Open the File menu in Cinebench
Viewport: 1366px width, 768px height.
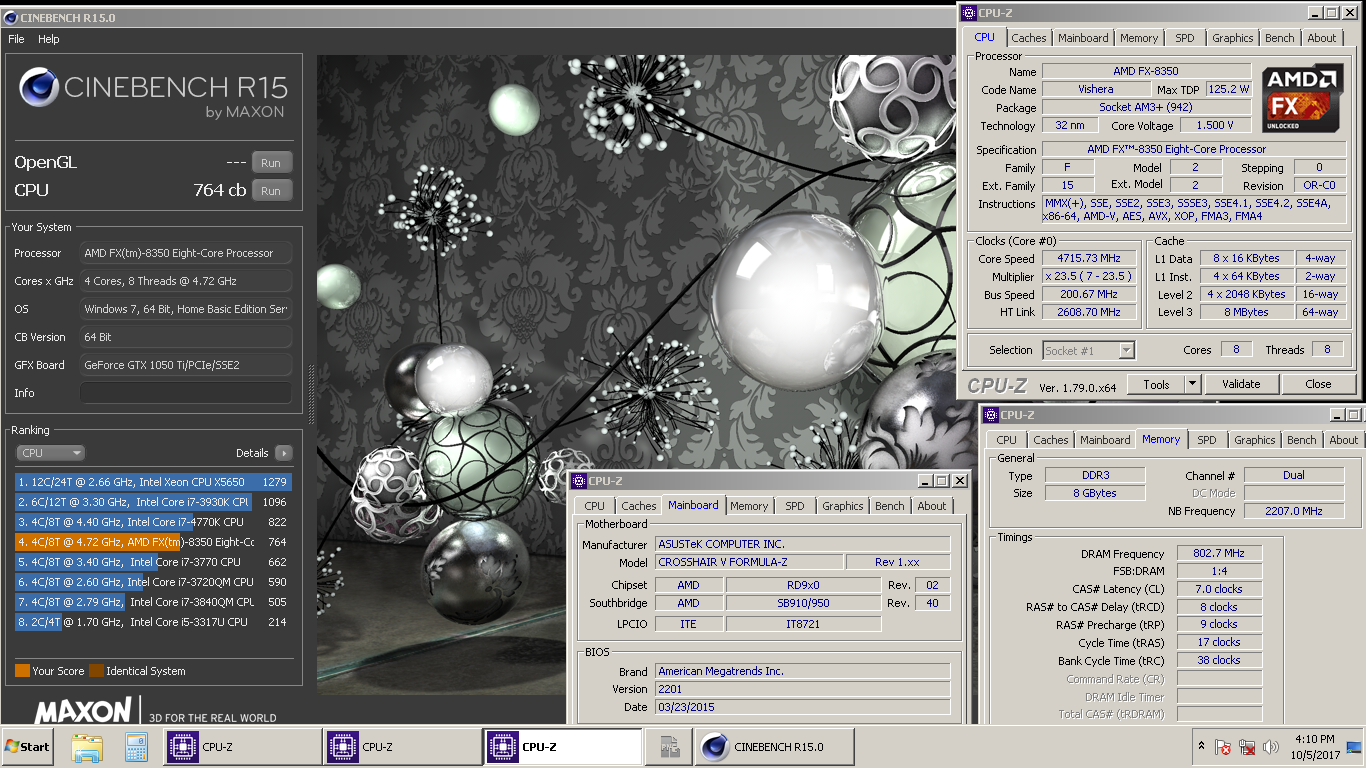(x=16, y=39)
